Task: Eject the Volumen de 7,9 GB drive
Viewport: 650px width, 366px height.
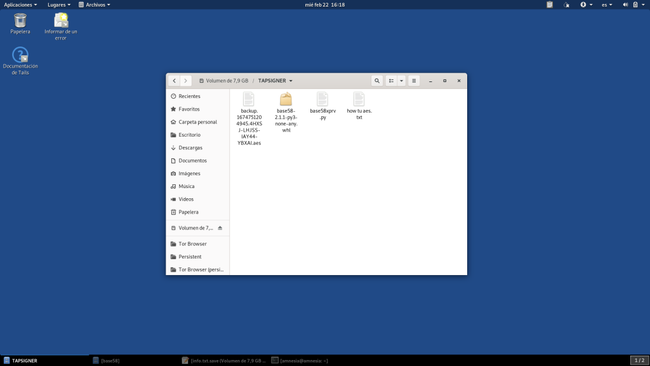Action: 220,228
